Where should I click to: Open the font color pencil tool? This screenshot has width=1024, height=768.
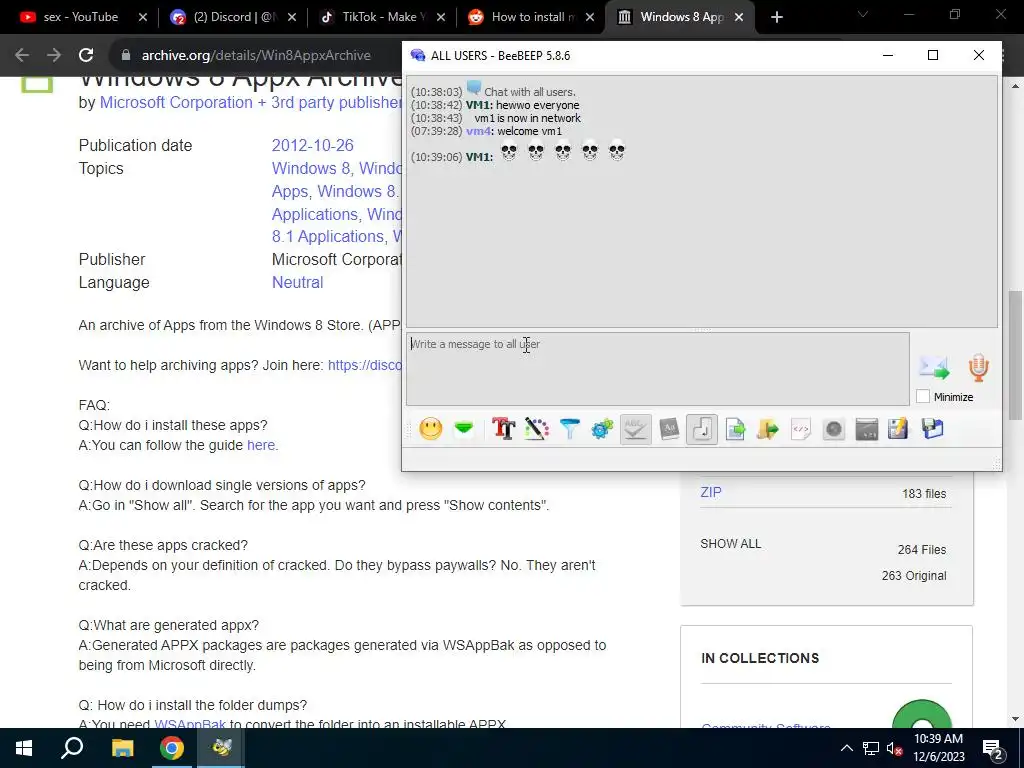[x=537, y=429]
